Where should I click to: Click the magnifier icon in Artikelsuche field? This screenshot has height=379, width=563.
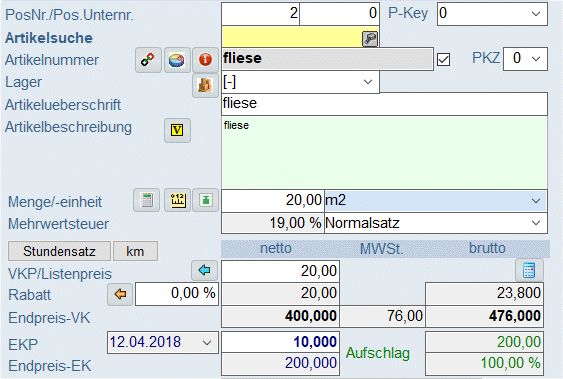[x=369, y=39]
